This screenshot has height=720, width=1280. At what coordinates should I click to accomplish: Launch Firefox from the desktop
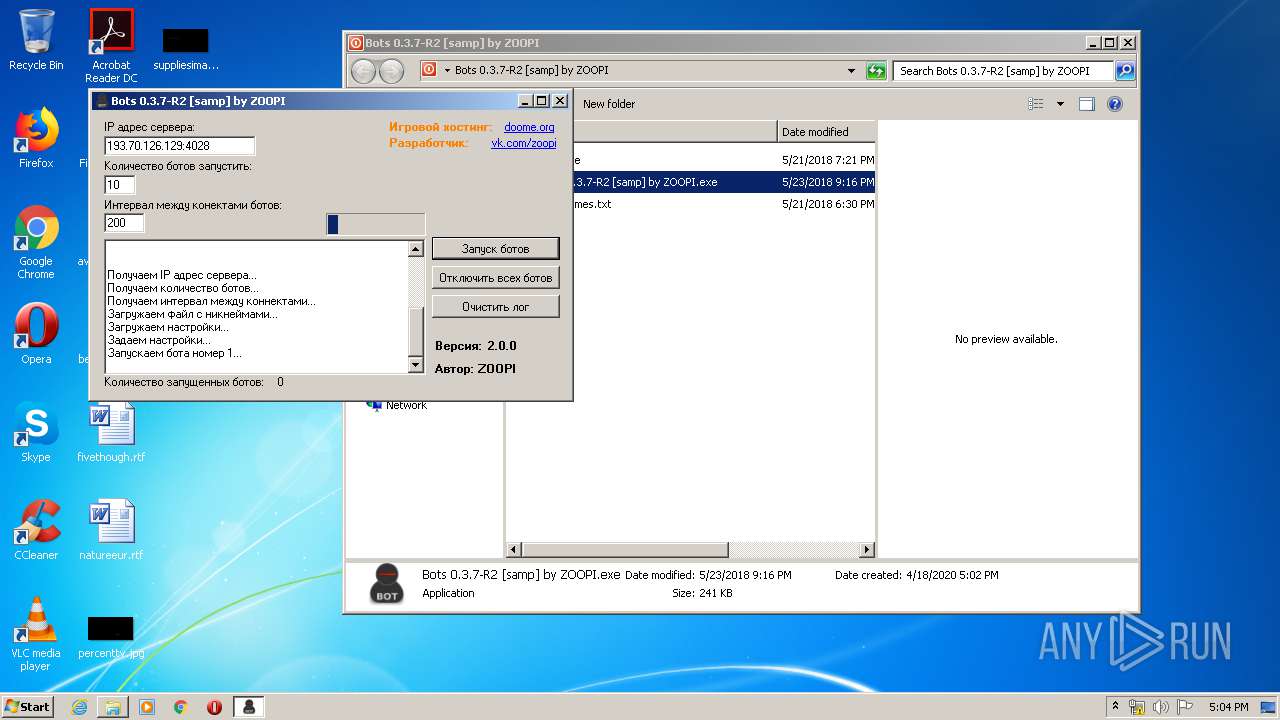(x=36, y=138)
